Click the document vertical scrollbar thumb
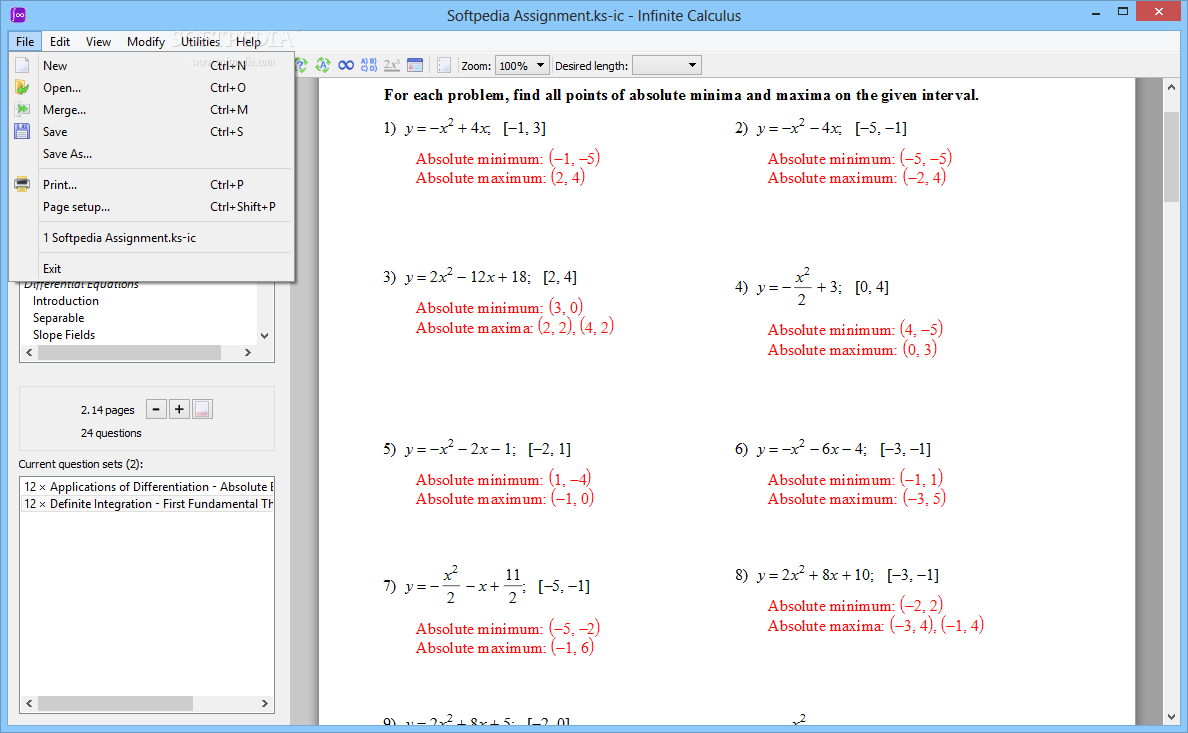The height and width of the screenshot is (733, 1188). tap(1171, 156)
